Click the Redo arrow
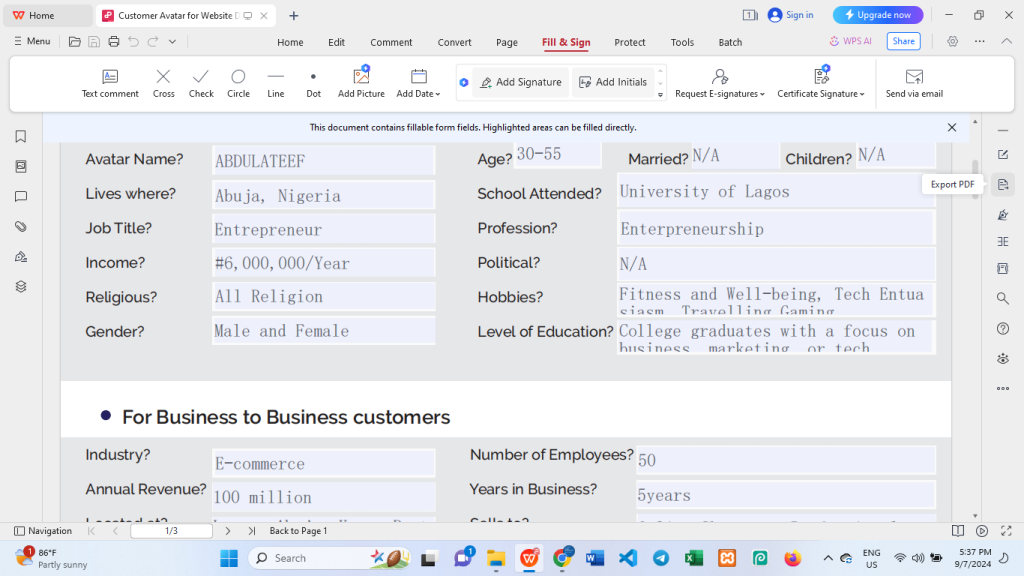This screenshot has height=576, width=1024. pyautogui.click(x=153, y=42)
